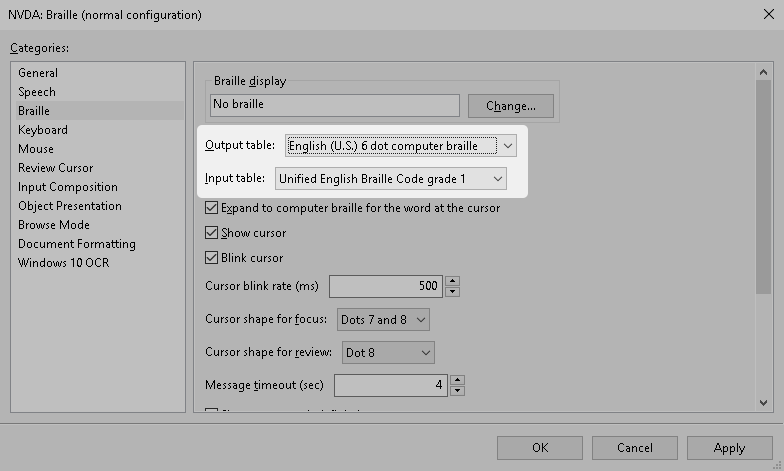Close the NVDA Braille settings dialog
Viewport: 784px width, 471px height.
766,15
